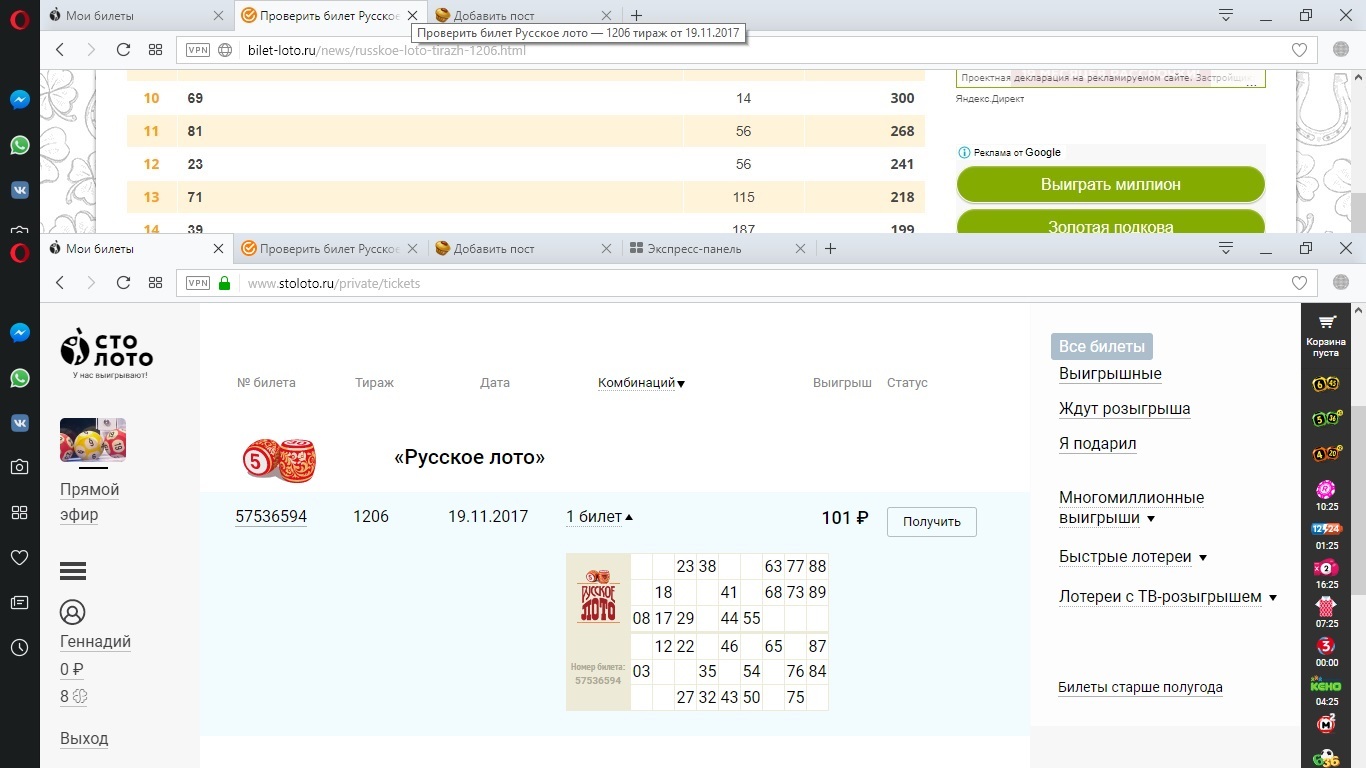Open the hamburger menu in Stoloto sidebar
This screenshot has height=768, width=1366.
73,571
